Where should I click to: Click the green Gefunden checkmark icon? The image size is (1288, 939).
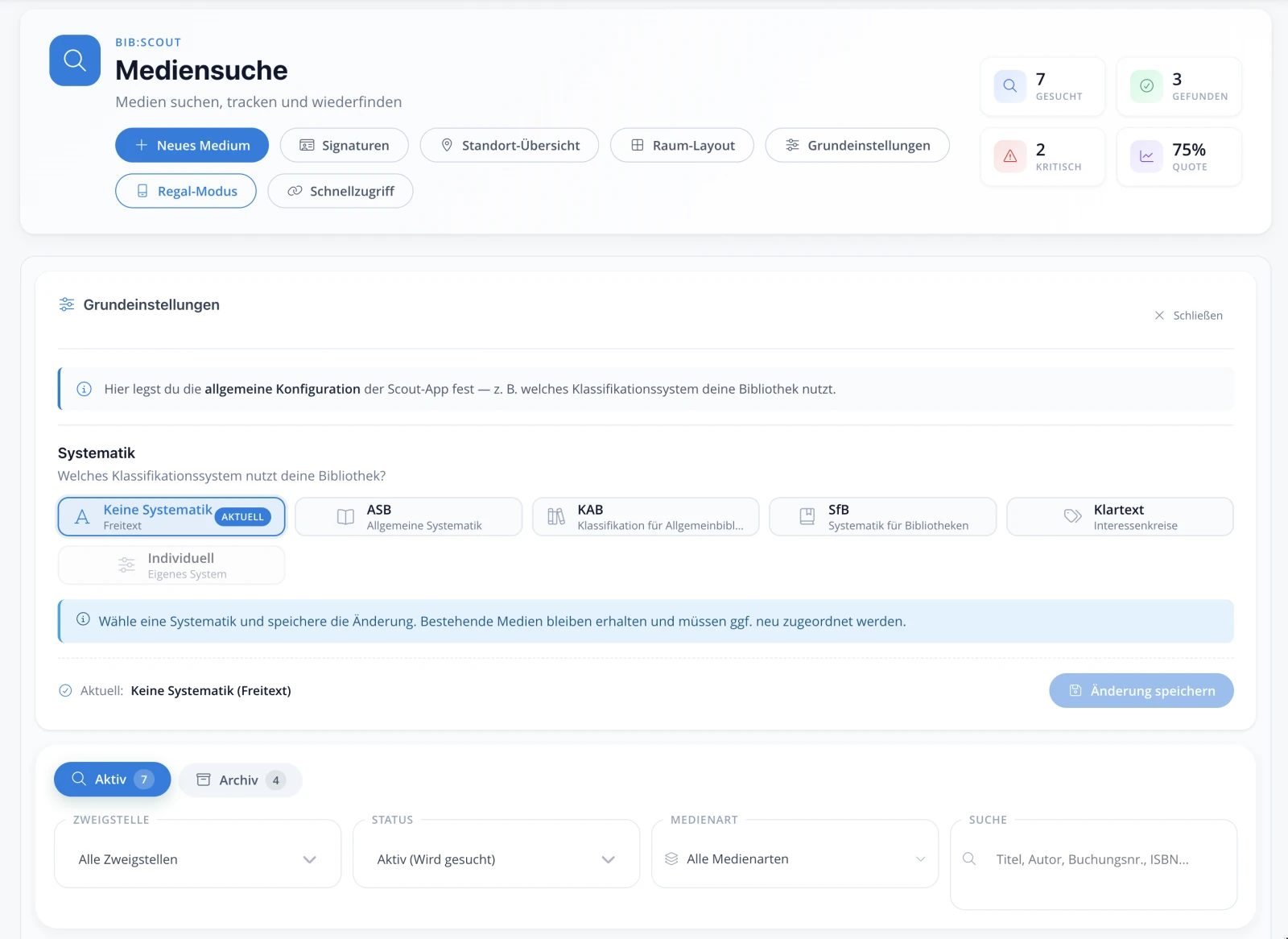(x=1146, y=86)
